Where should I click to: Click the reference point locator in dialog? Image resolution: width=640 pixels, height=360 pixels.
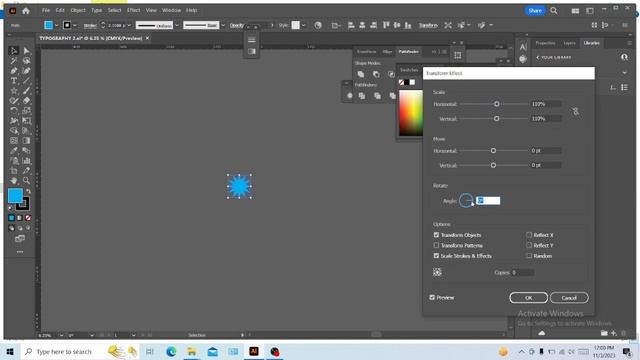coord(437,272)
